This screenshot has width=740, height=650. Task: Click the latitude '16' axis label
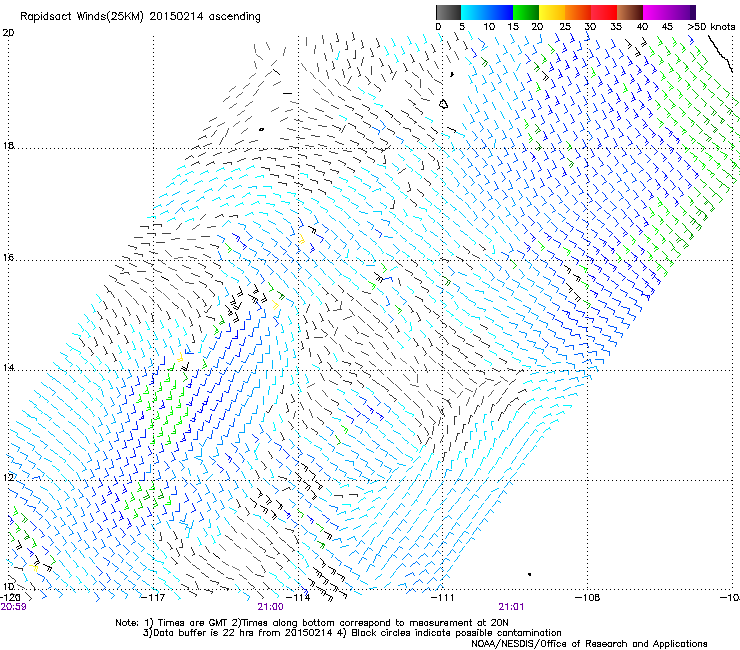point(8,257)
